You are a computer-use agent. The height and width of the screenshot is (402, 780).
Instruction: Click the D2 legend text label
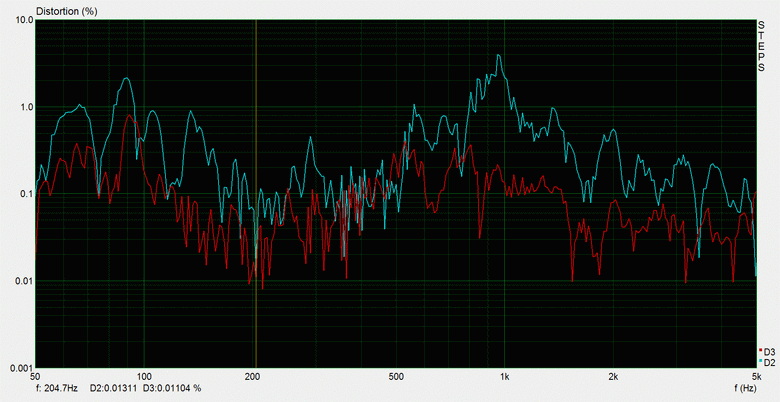point(769,363)
